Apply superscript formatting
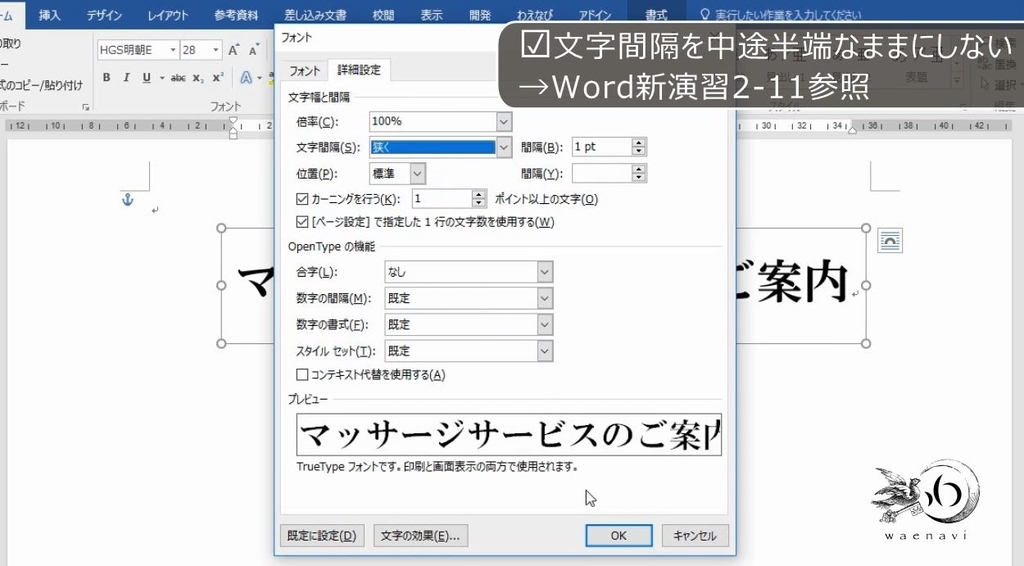The width and height of the screenshot is (1024, 566). tap(218, 78)
